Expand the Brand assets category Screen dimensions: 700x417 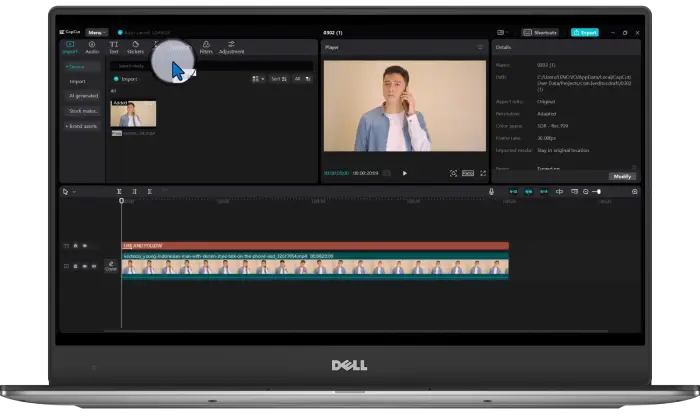click(81, 126)
